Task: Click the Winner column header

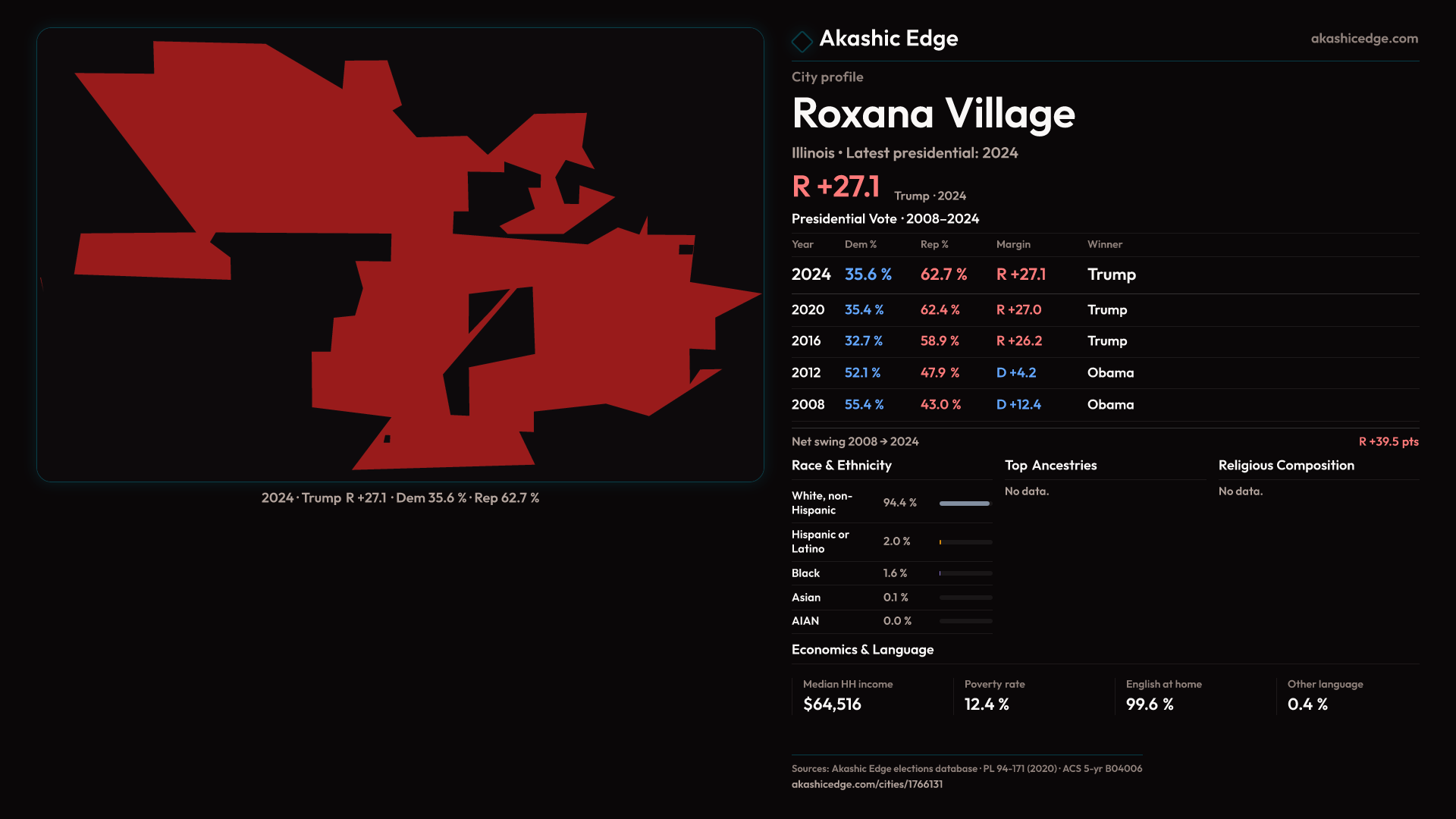Action: point(1104,244)
